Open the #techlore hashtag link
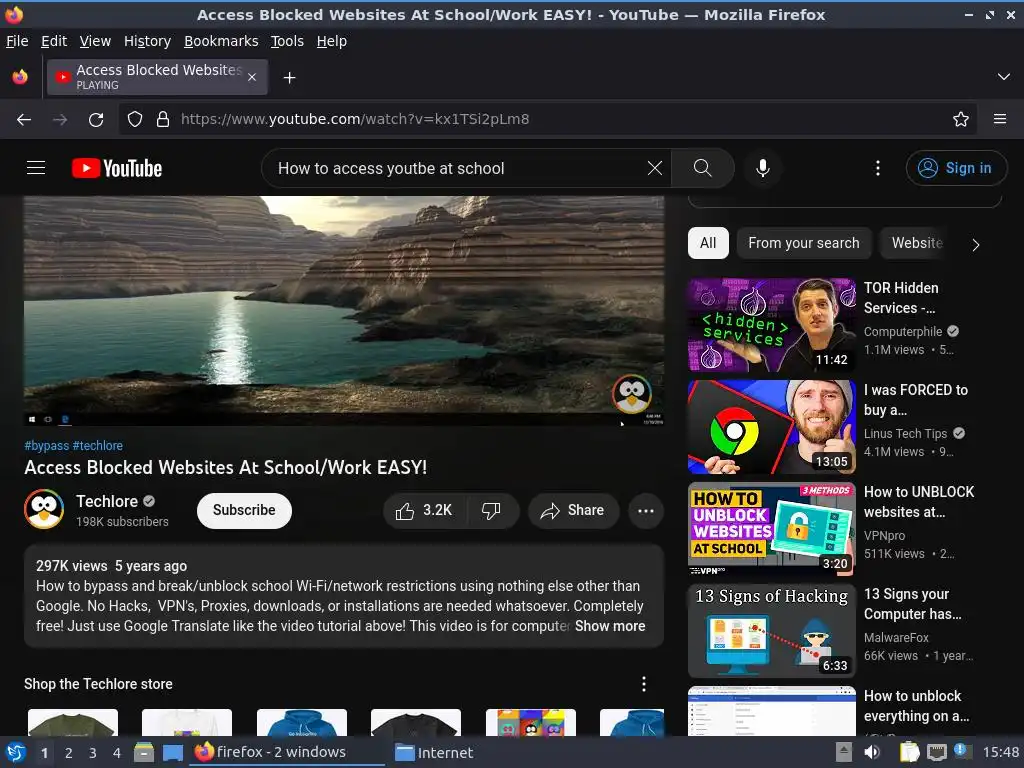The width and height of the screenshot is (1024, 768). (98, 445)
